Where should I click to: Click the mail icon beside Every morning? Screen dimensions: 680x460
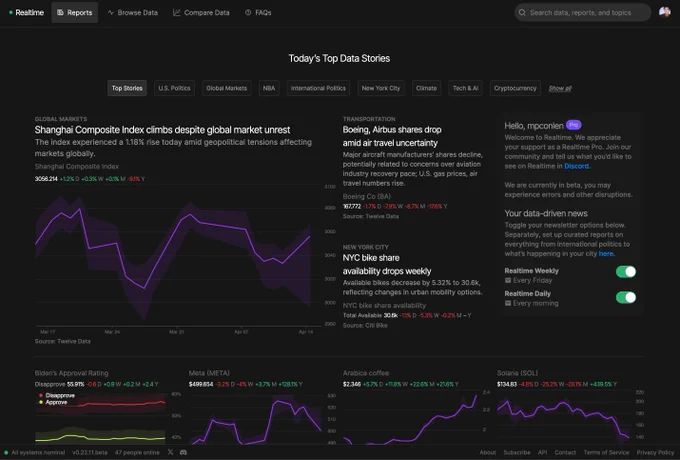click(x=508, y=303)
